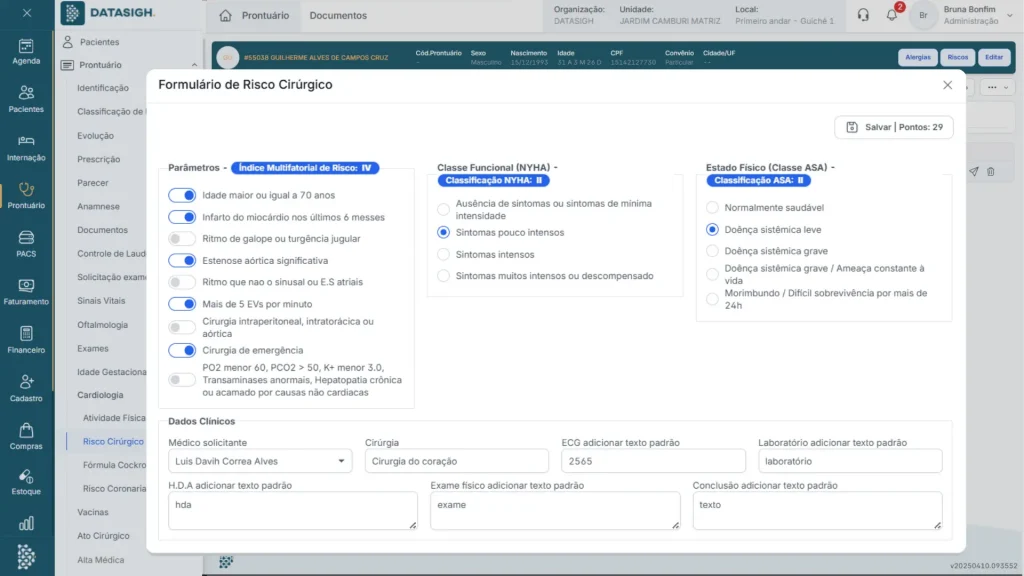Enable 'Ritmo de galope ou turgência jugular'

point(182,239)
